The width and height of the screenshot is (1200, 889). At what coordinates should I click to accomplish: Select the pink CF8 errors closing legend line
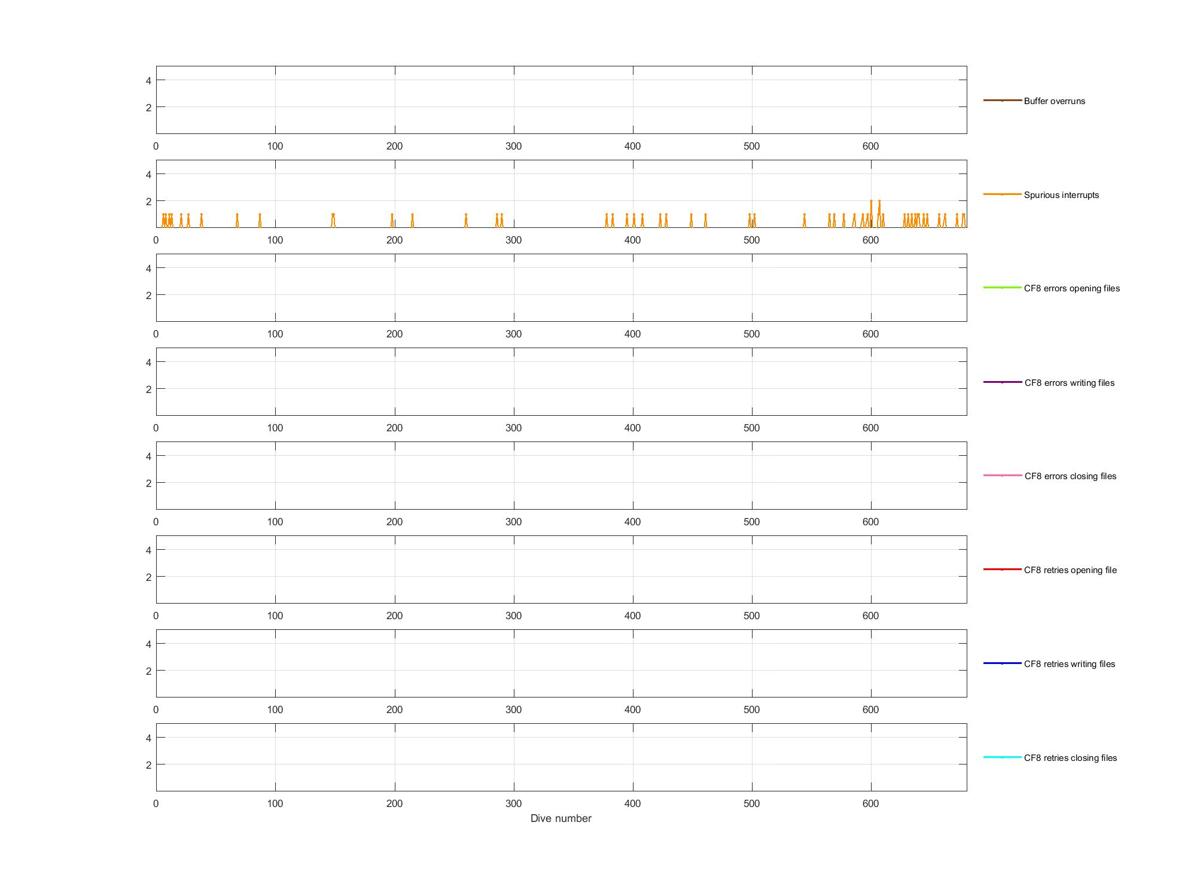(x=1002, y=475)
